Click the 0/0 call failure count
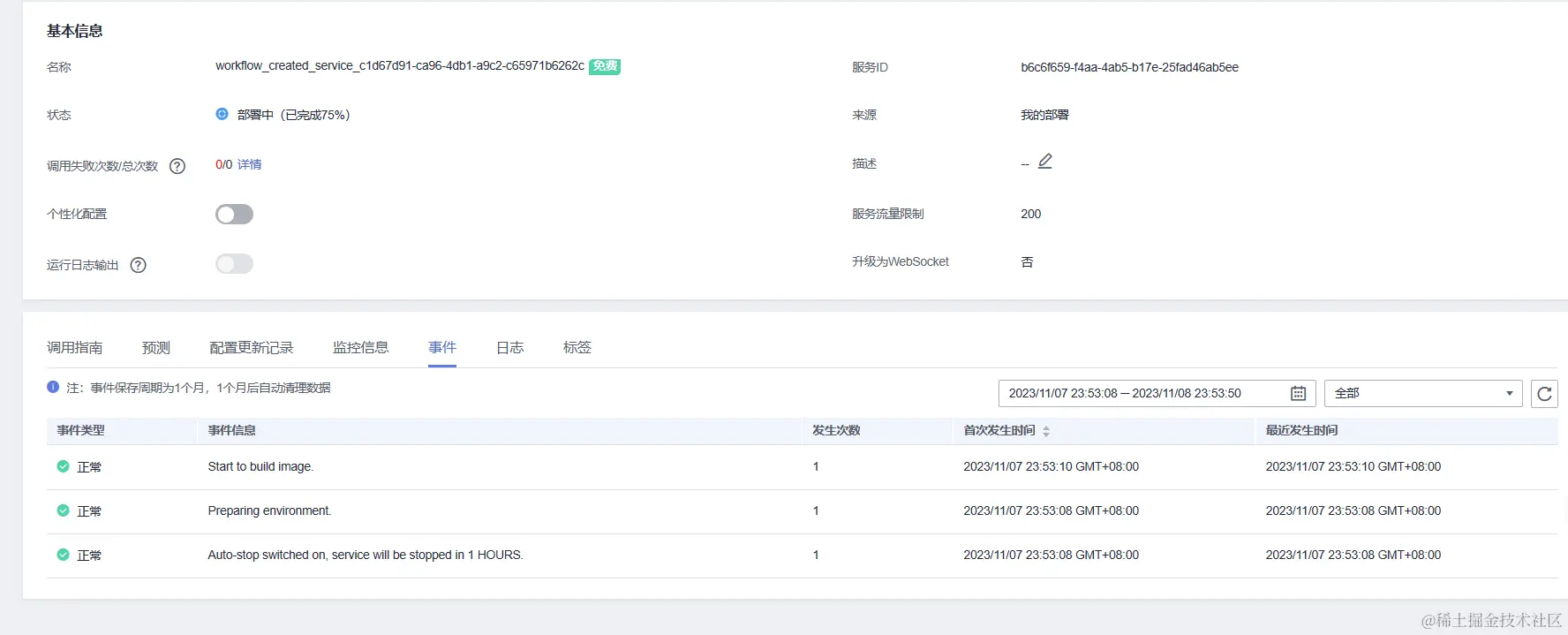1568x635 pixels. pos(224,164)
